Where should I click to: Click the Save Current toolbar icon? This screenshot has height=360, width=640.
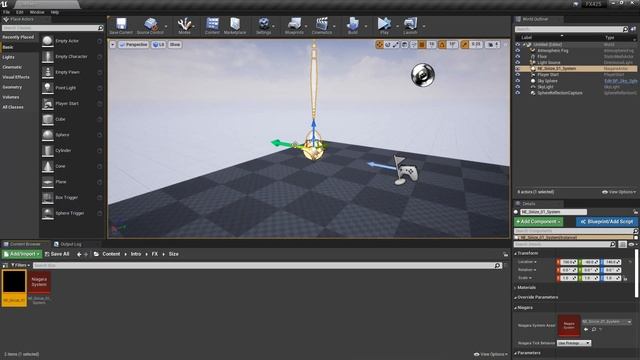pyautogui.click(x=121, y=26)
